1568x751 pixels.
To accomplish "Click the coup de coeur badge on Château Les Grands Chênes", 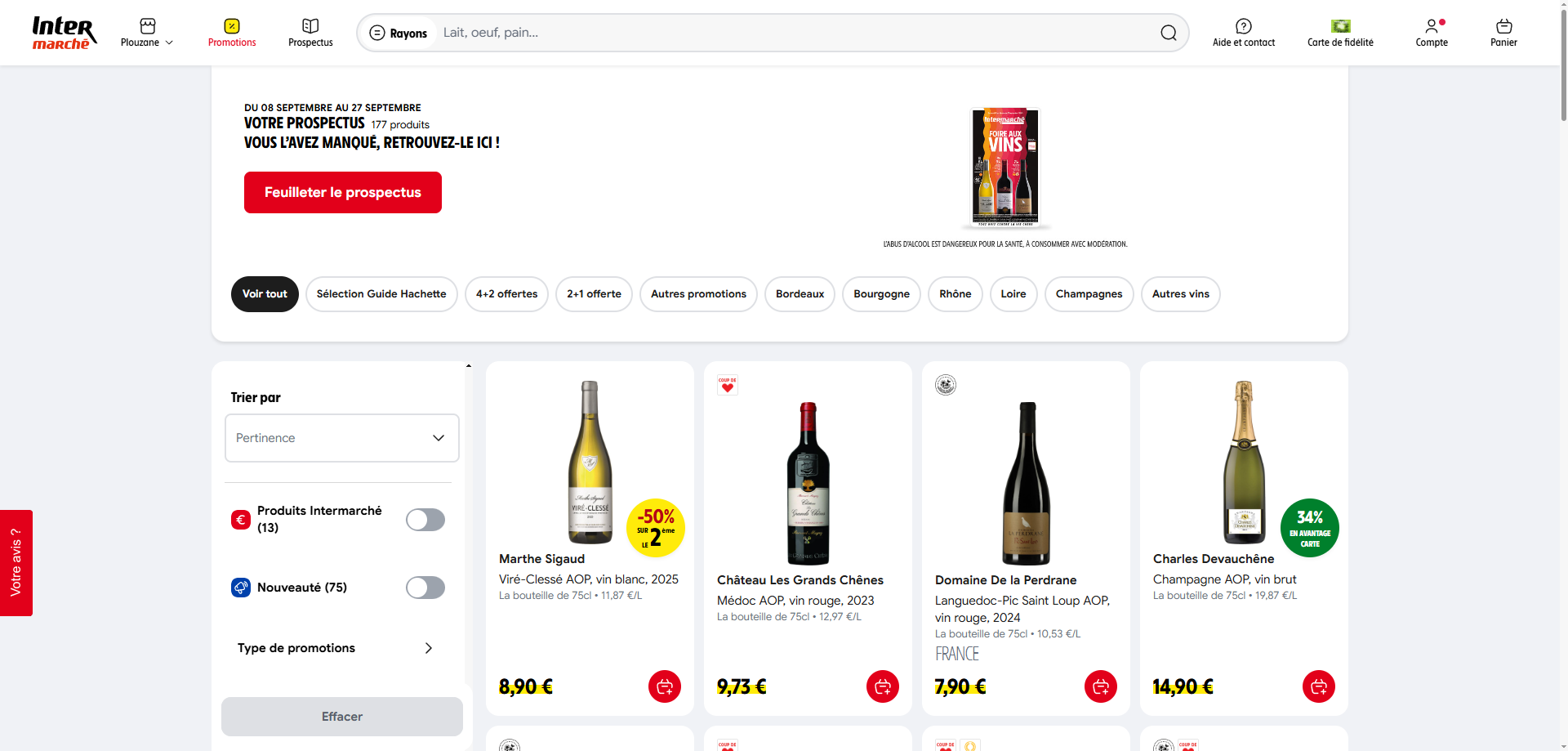I will pyautogui.click(x=727, y=385).
